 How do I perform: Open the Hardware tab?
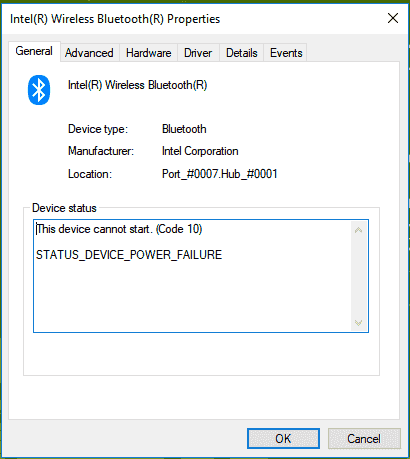pyautogui.click(x=149, y=53)
